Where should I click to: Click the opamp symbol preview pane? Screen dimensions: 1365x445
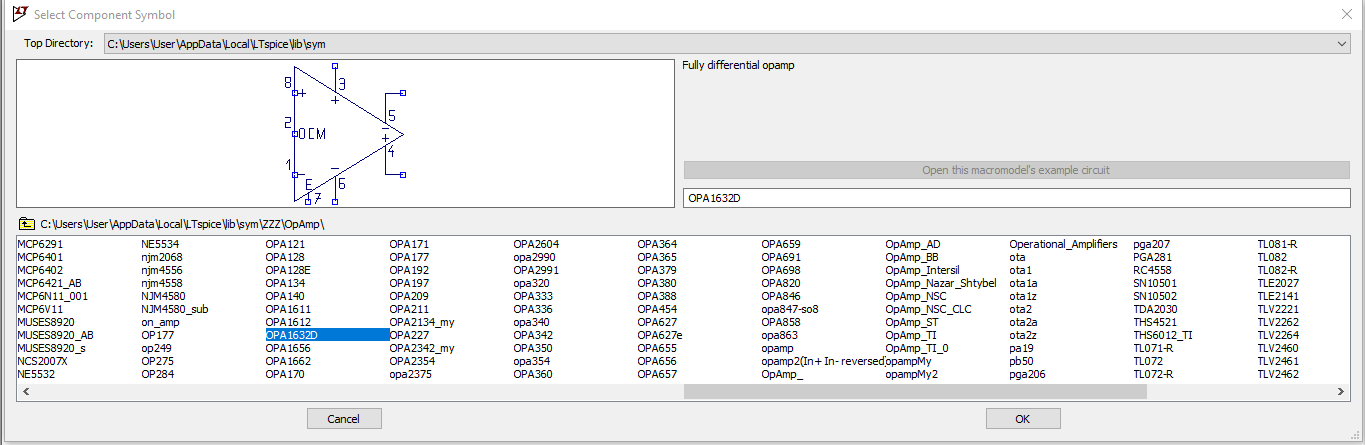click(x=345, y=133)
